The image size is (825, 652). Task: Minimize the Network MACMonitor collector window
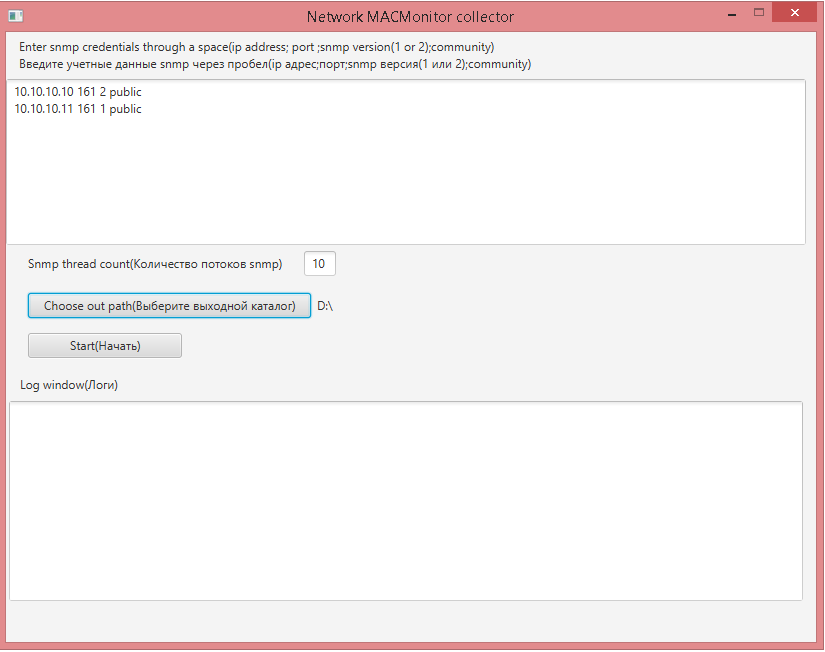730,14
